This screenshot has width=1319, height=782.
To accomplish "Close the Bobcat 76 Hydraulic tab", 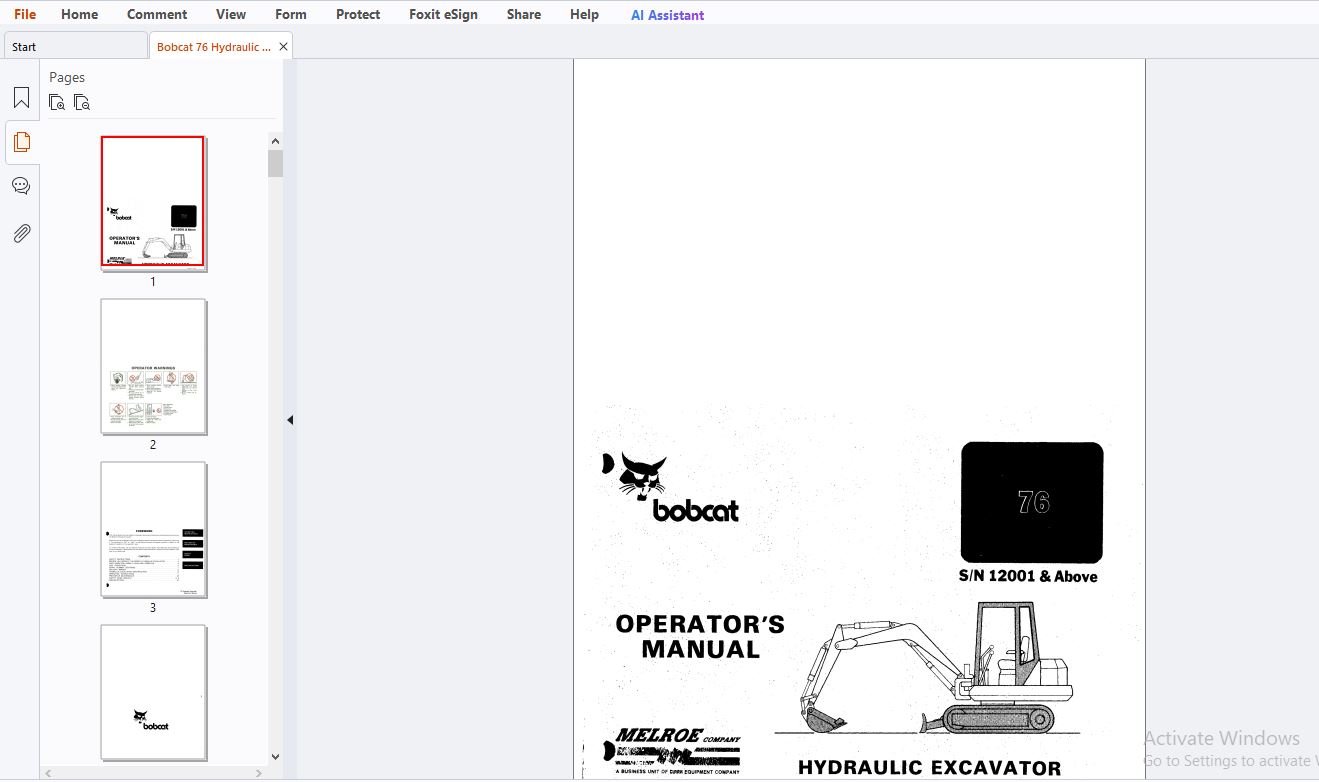I will tap(283, 47).
